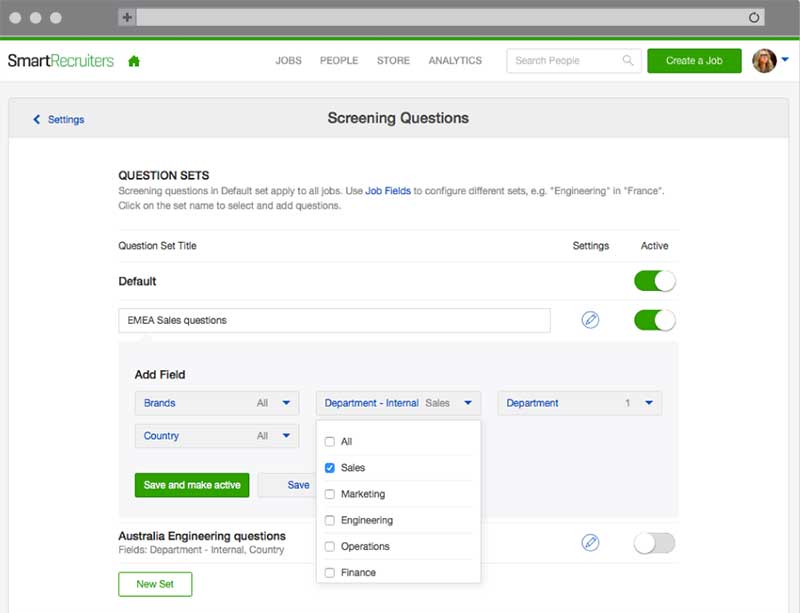Open the user profile avatar
Image resolution: width=800 pixels, height=613 pixels.
764,61
